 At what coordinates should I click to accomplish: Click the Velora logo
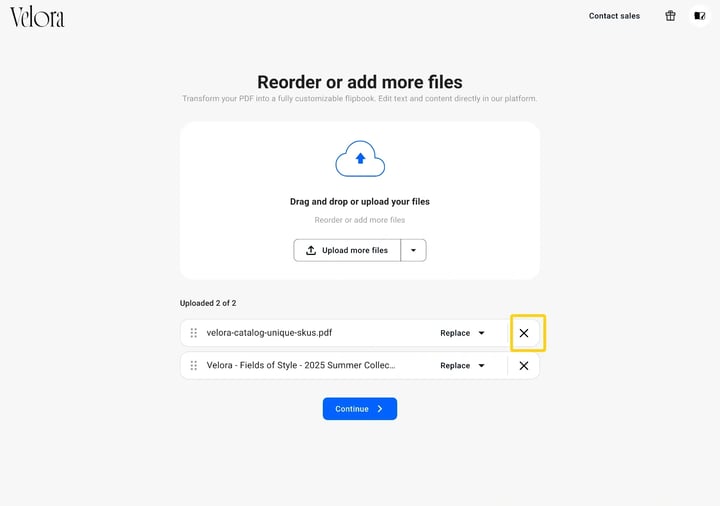(37, 17)
